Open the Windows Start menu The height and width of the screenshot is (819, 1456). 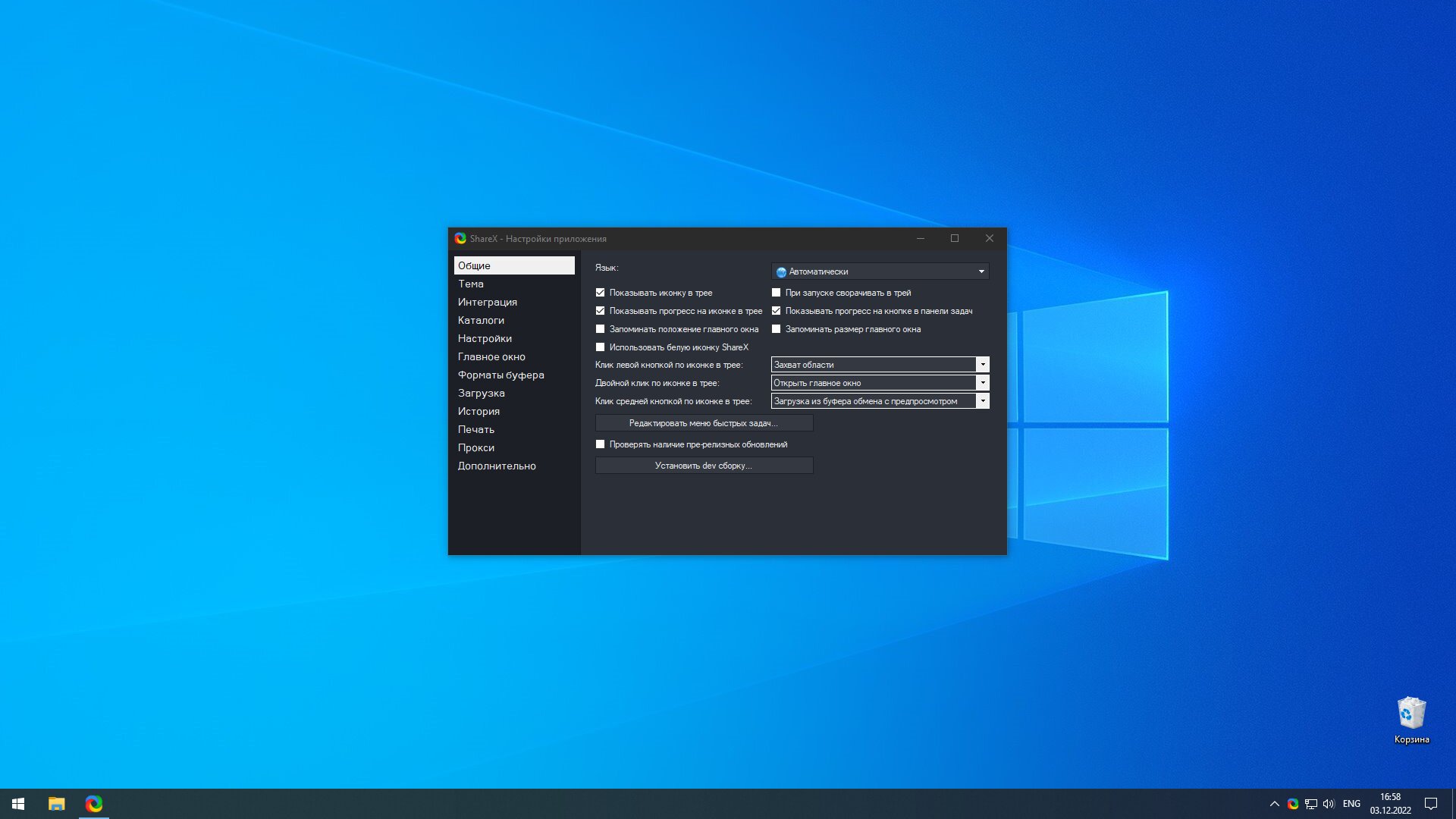pos(18,804)
